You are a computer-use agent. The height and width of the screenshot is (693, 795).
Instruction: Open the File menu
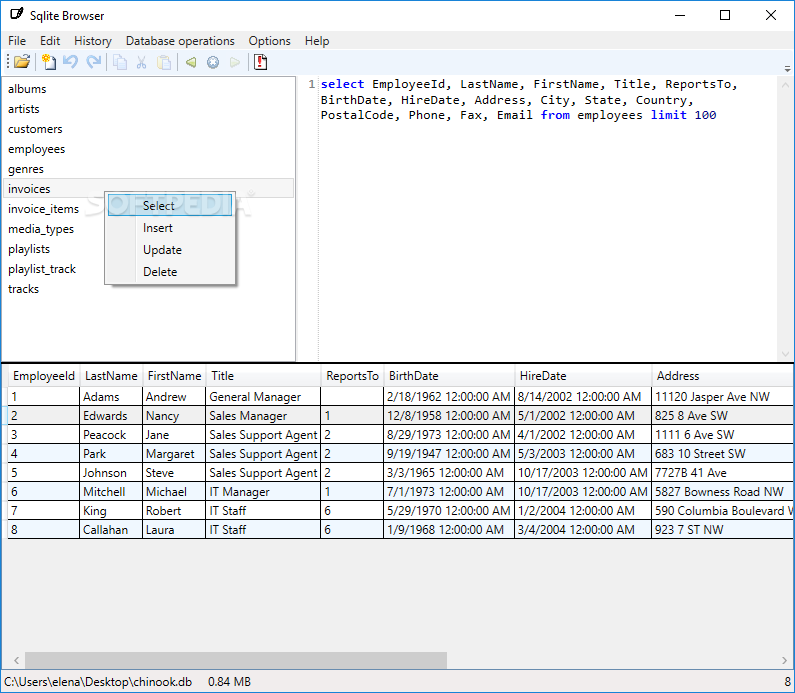tap(17, 41)
